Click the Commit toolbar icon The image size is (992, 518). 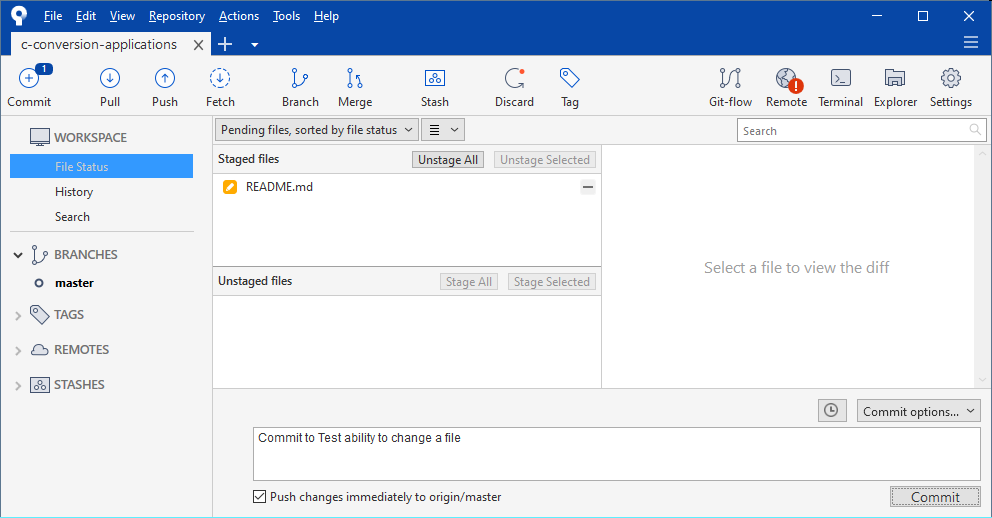click(29, 78)
